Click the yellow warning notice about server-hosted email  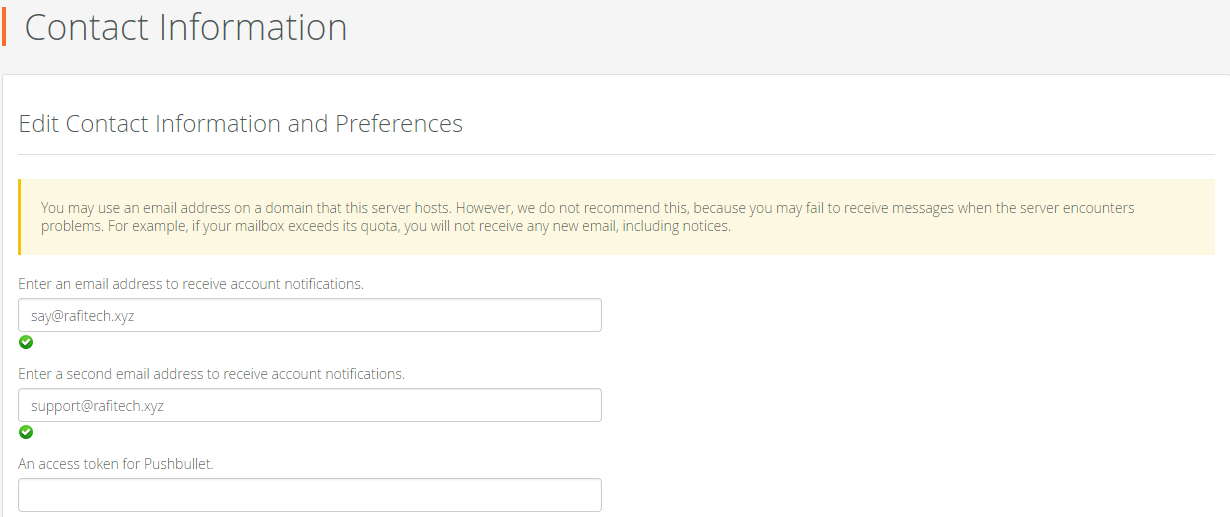[616, 217]
